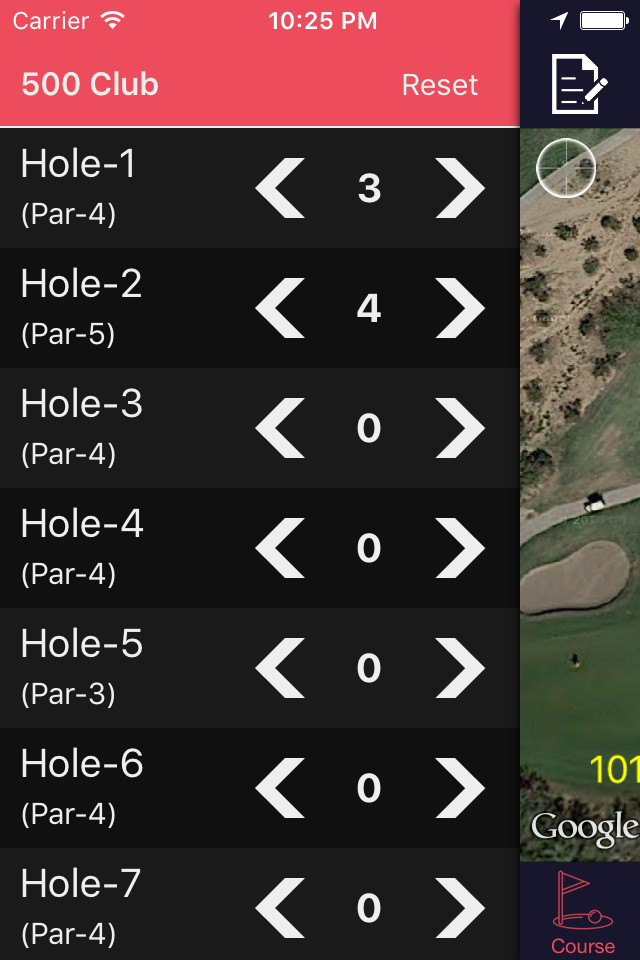
Task: Tap the sand bunker on satellite map
Action: pos(575,579)
